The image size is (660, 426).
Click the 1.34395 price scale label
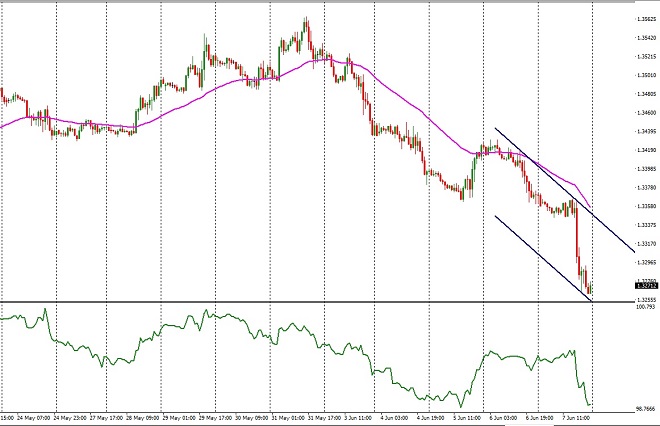(647, 131)
